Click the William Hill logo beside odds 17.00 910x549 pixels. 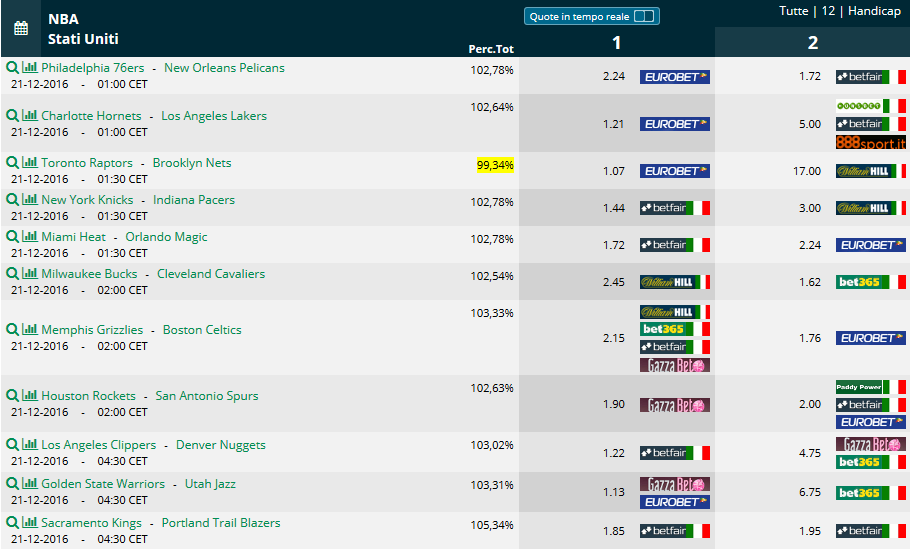871,171
